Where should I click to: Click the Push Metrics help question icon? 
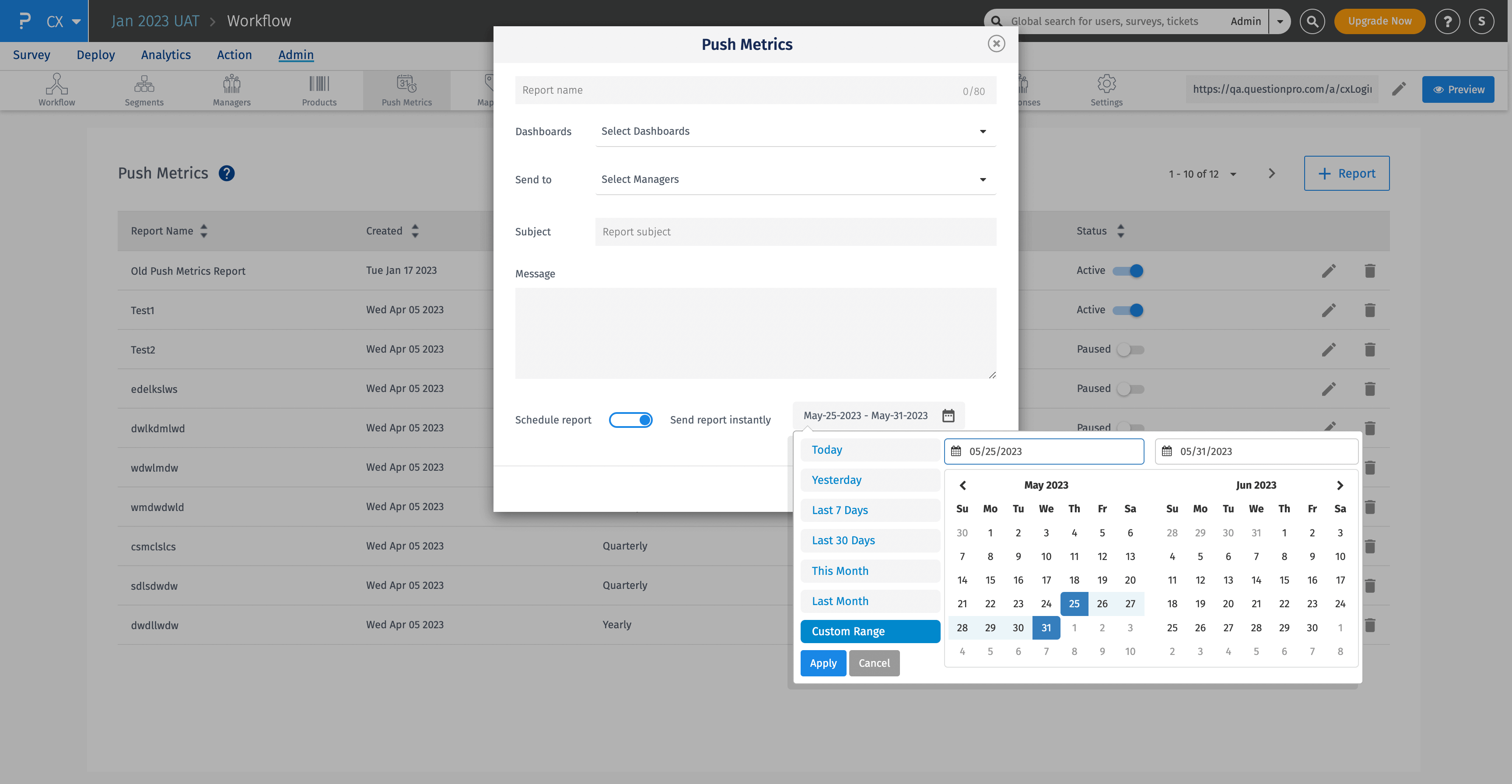coord(227,174)
